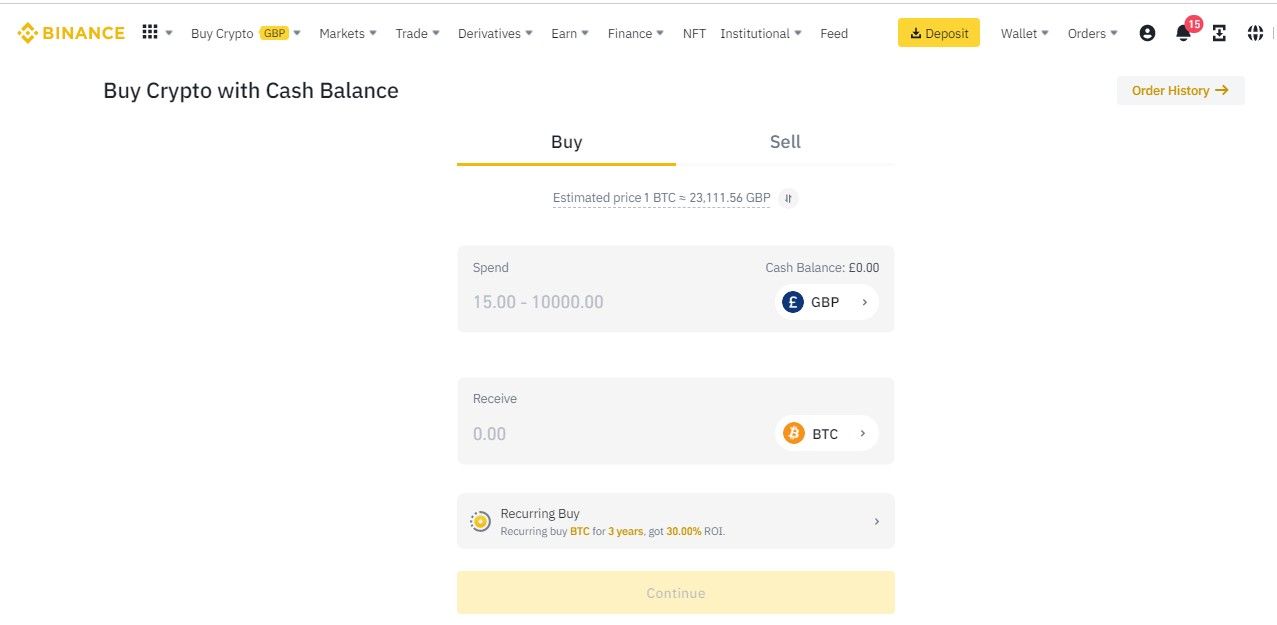Screen dimensions: 1277x625
Task: Open the apps grid menu icon
Action: pos(150,32)
